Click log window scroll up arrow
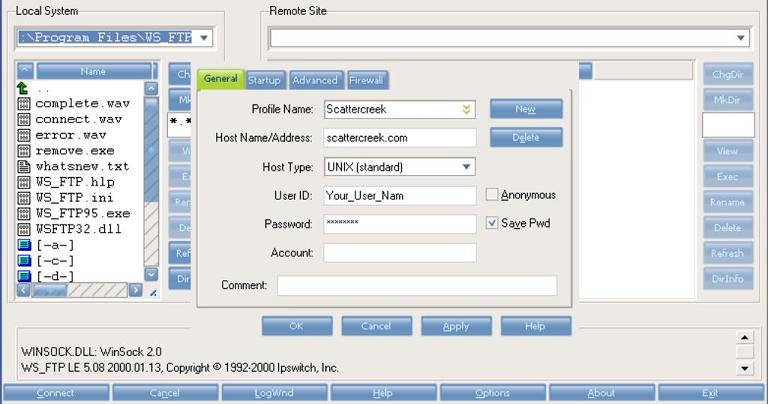The image size is (768, 404). tap(744, 337)
